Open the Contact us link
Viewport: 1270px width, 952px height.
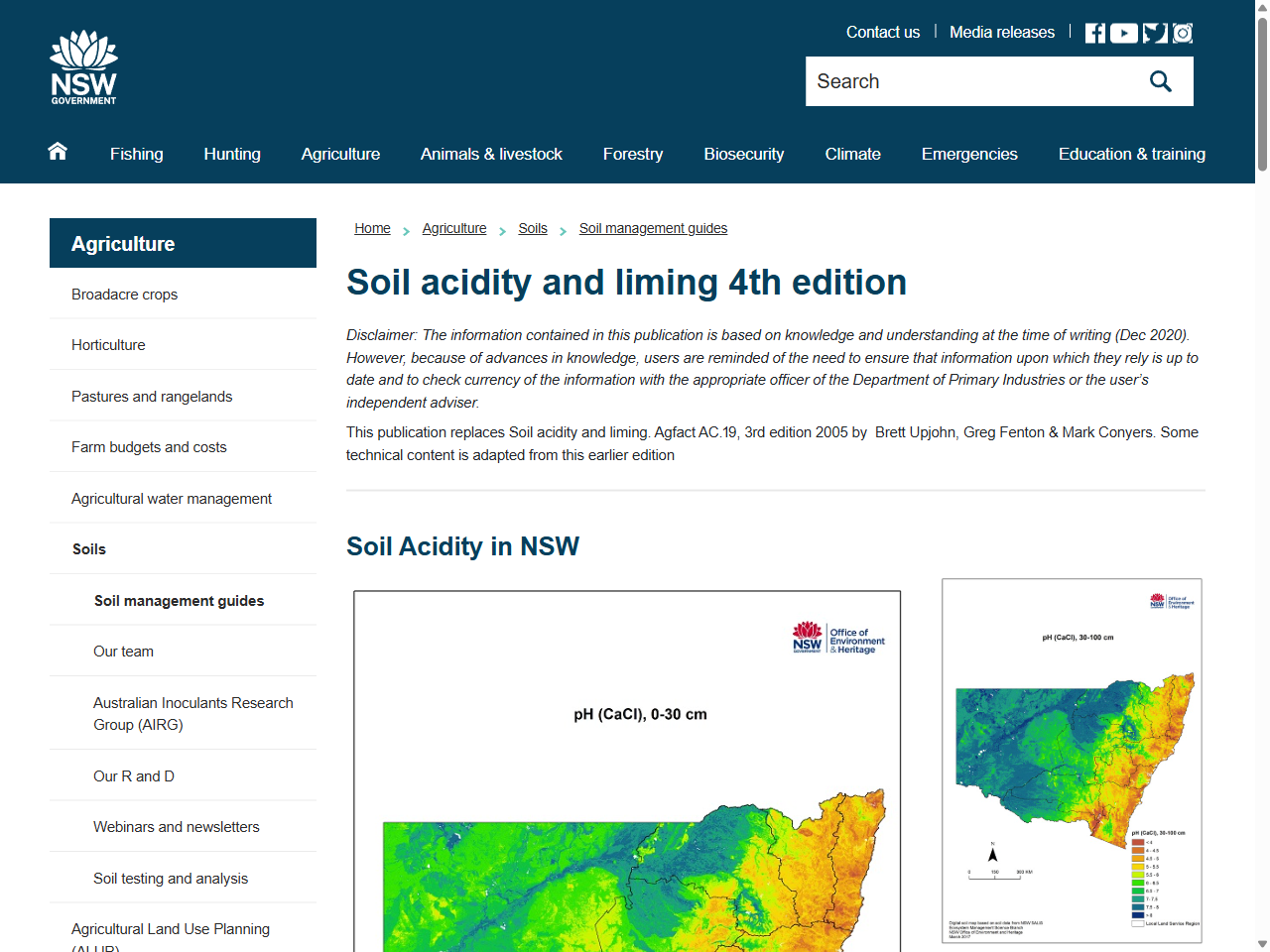(x=882, y=32)
